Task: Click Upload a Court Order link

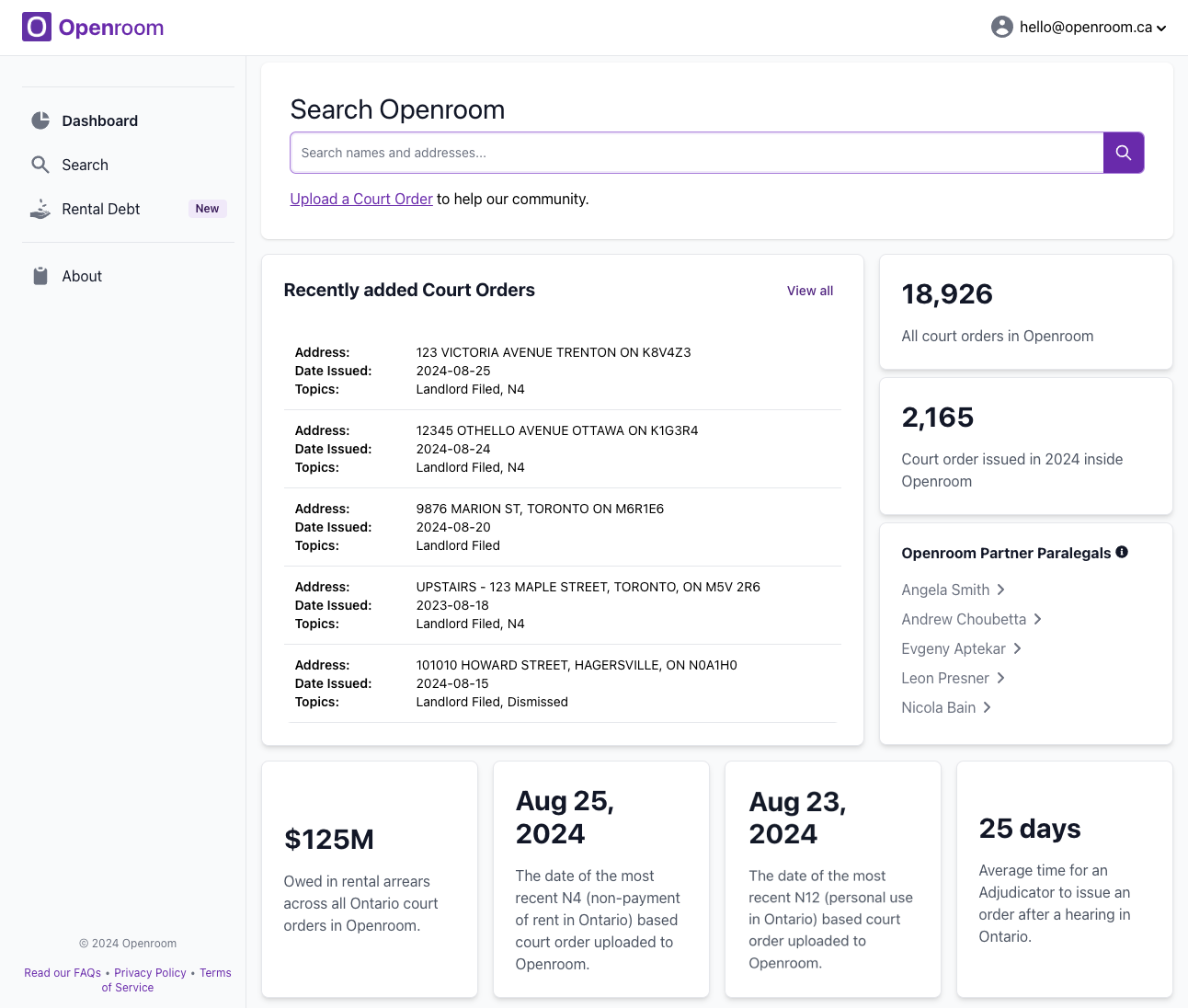Action: (x=361, y=199)
